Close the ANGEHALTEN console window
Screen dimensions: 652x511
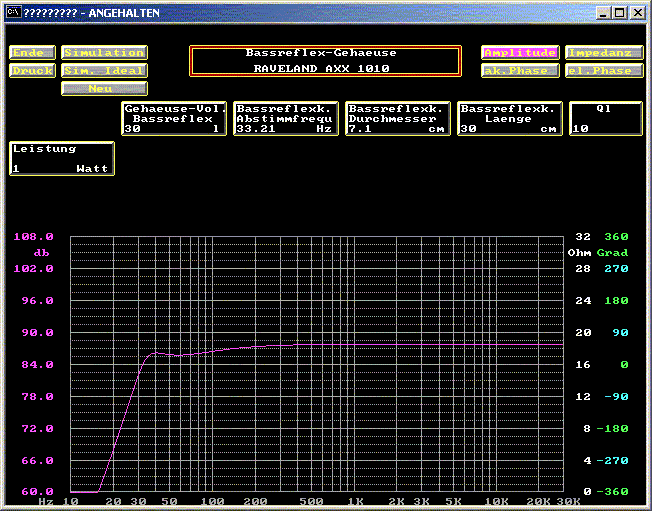tap(637, 12)
